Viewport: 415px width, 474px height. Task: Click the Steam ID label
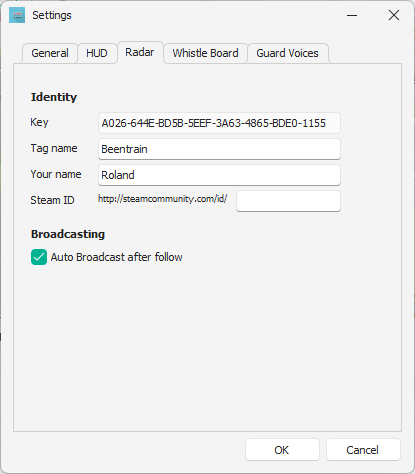[52, 200]
